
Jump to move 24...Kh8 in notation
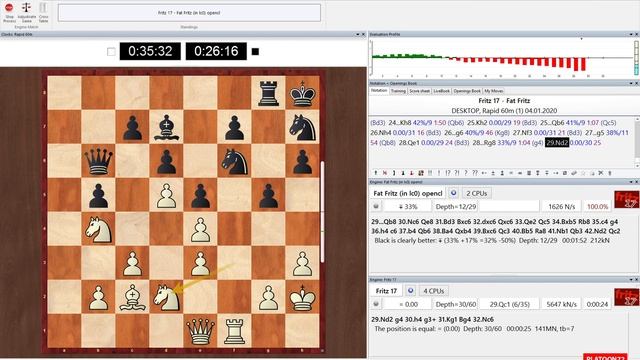[x=400, y=122]
